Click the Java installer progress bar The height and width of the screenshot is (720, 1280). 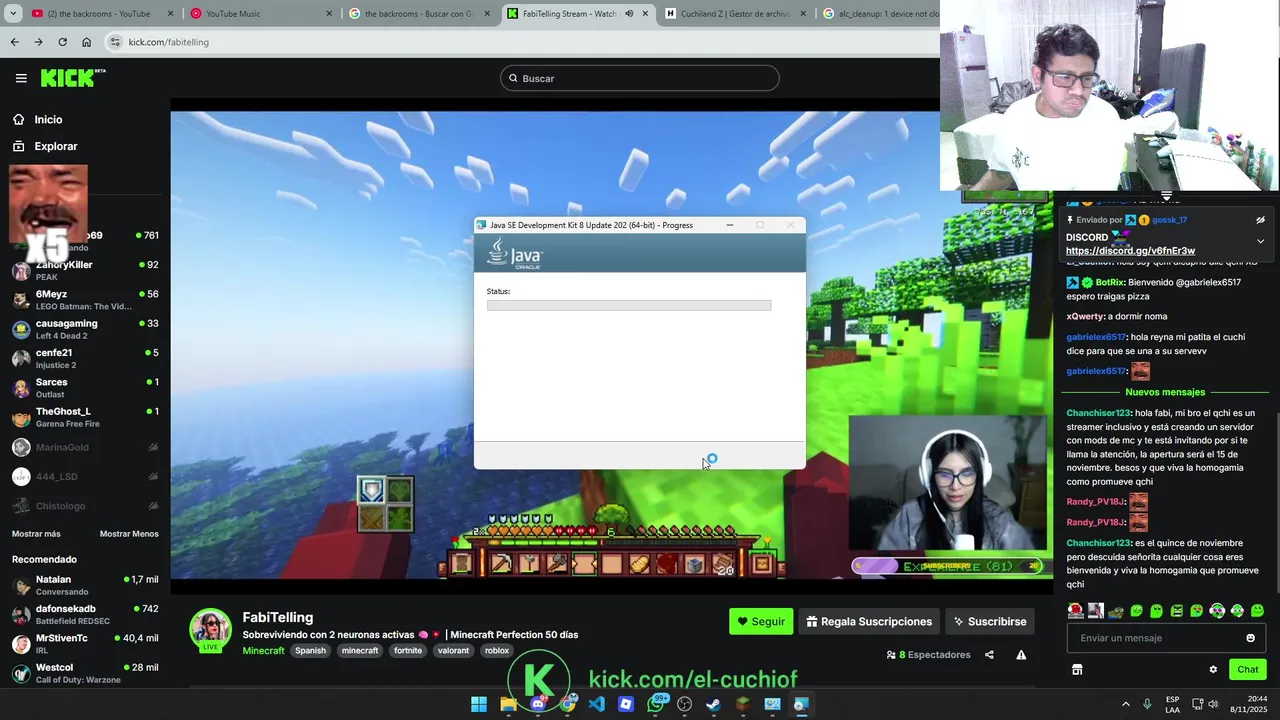coord(629,305)
